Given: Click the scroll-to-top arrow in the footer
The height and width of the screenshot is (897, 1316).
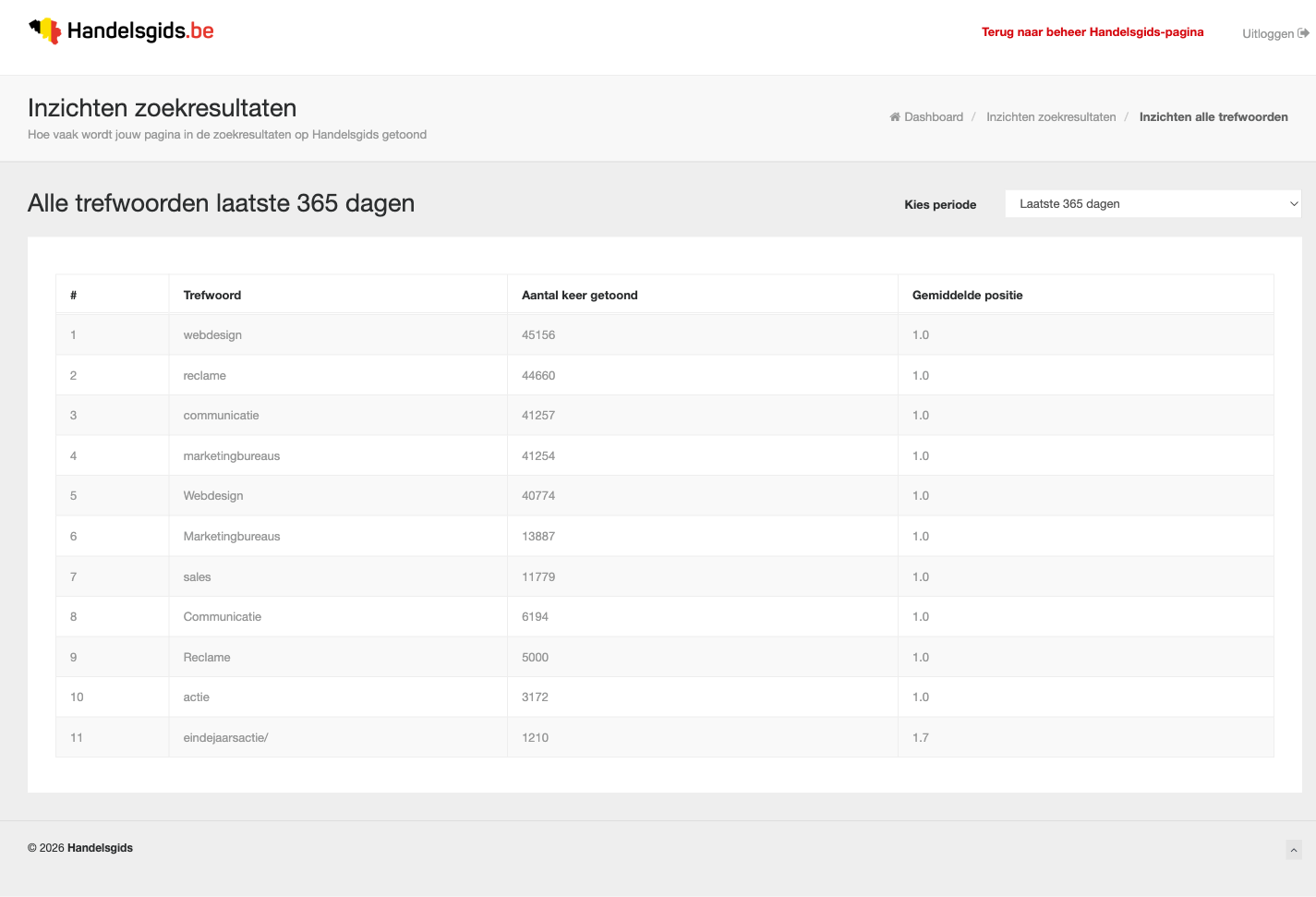Looking at the screenshot, I should [1294, 850].
